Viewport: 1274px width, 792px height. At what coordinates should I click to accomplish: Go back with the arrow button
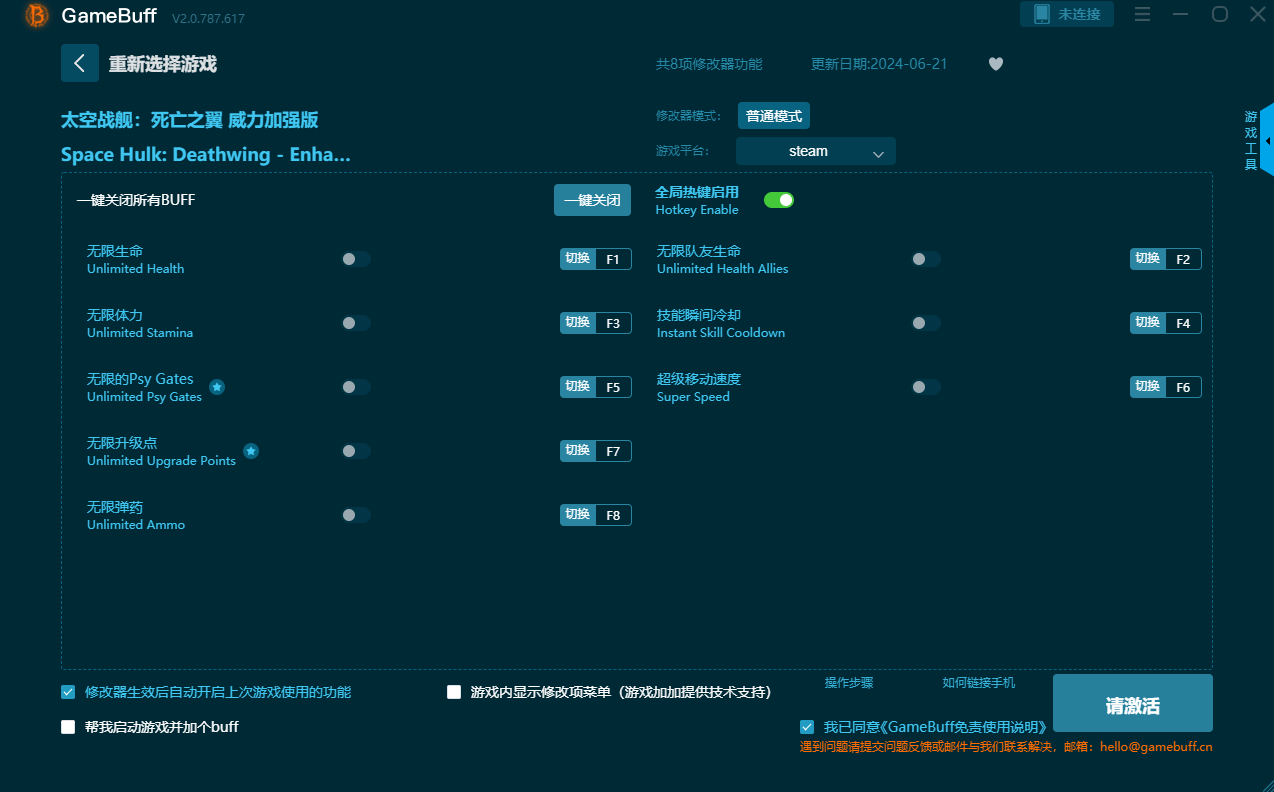pyautogui.click(x=80, y=63)
